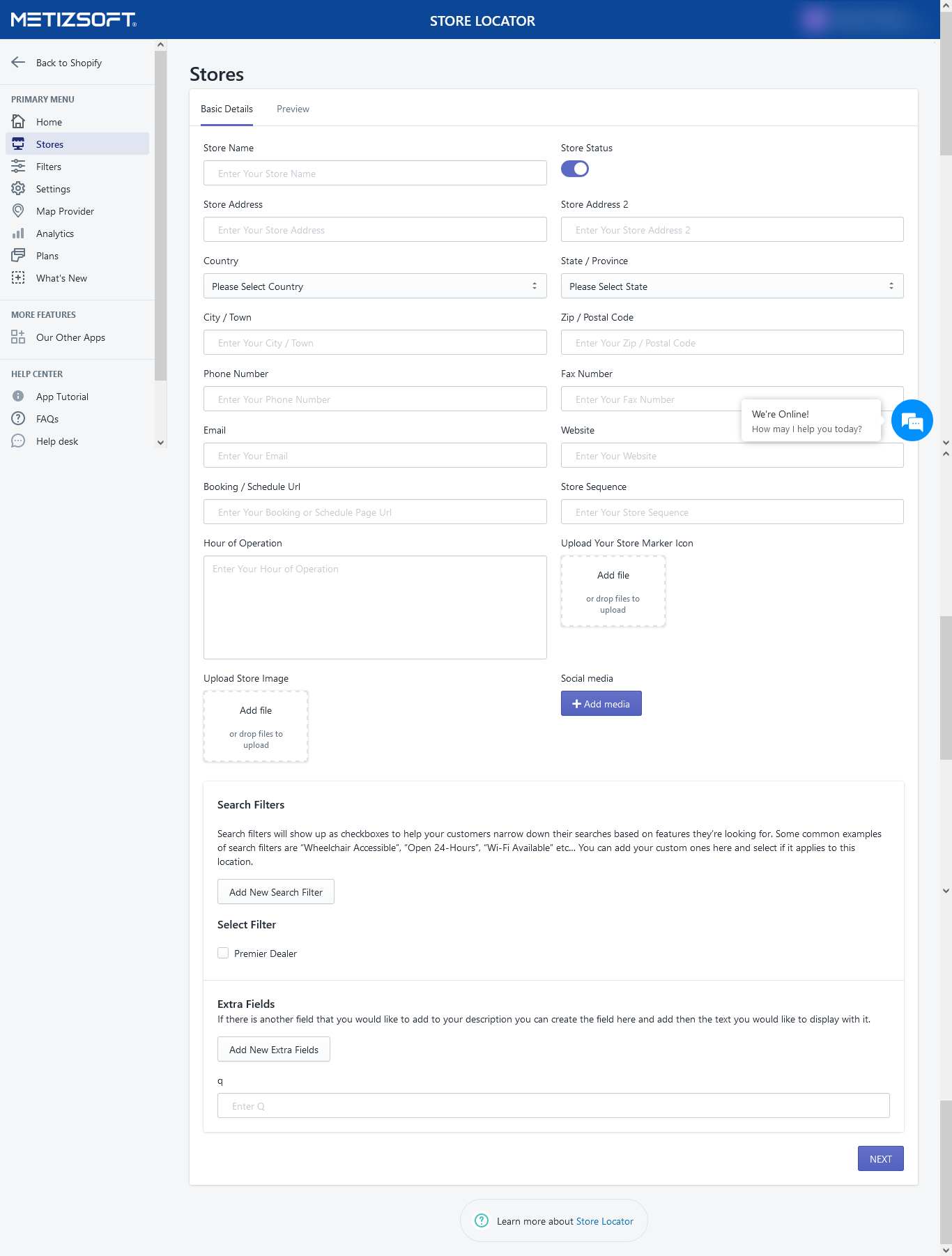Open the live chat bubble icon
This screenshot has width=952, height=1256.
(x=912, y=420)
